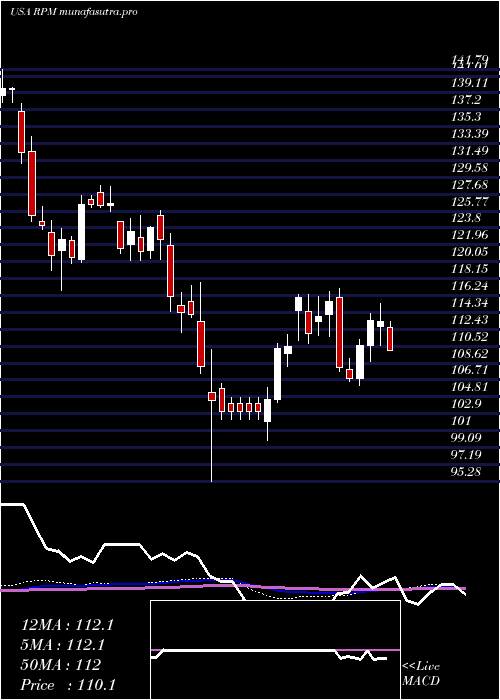This screenshot has height=700, width=500.
Task: Click the 108.62 price axis label
Action: click(470, 354)
